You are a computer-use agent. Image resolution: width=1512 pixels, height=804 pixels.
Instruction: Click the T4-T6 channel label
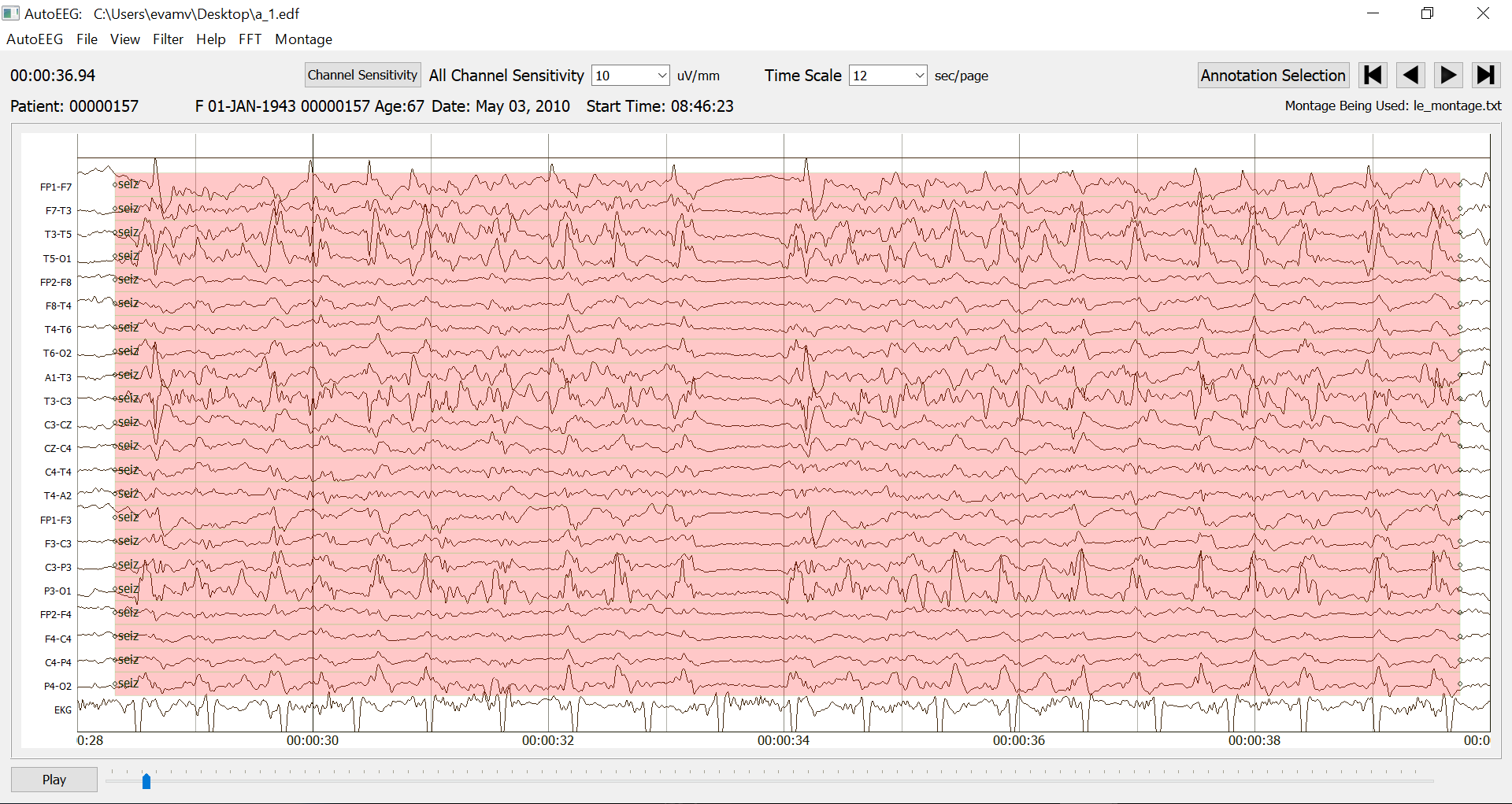coord(58,330)
